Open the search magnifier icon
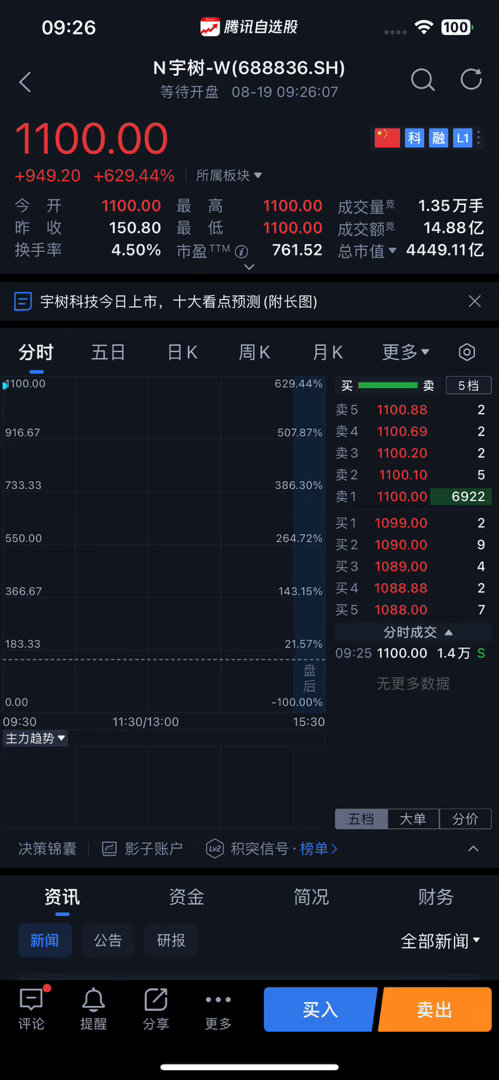This screenshot has height=1080, width=499. point(422,81)
